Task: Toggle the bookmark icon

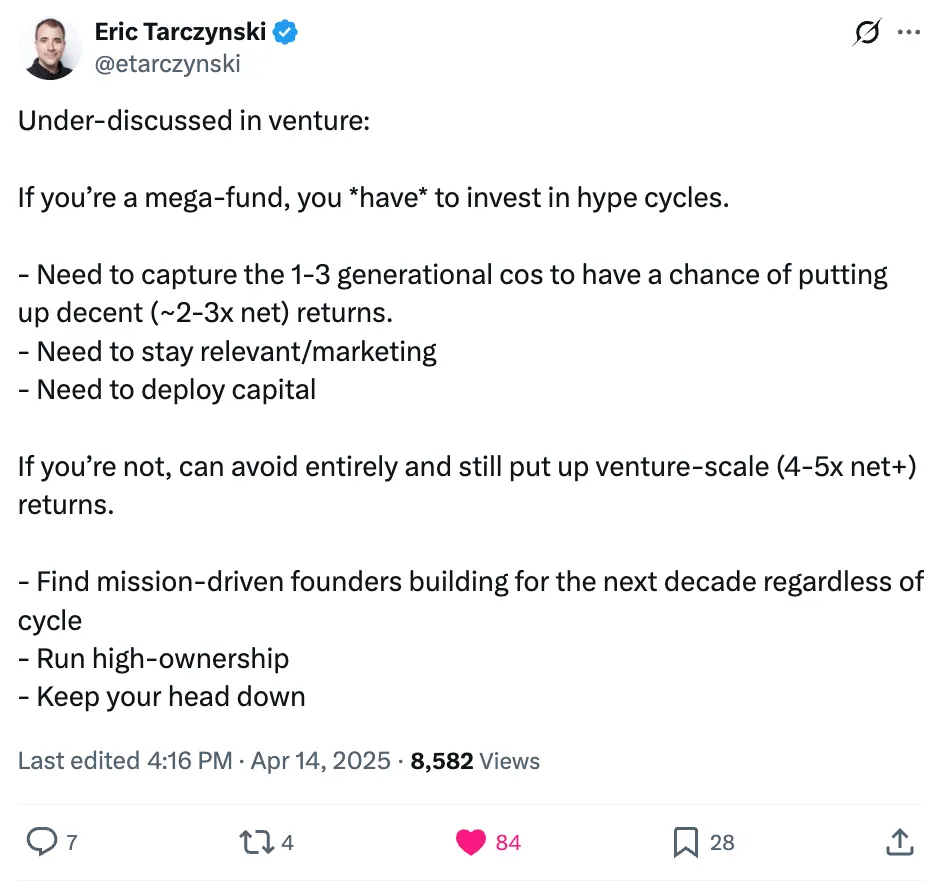Action: pyautogui.click(x=686, y=842)
